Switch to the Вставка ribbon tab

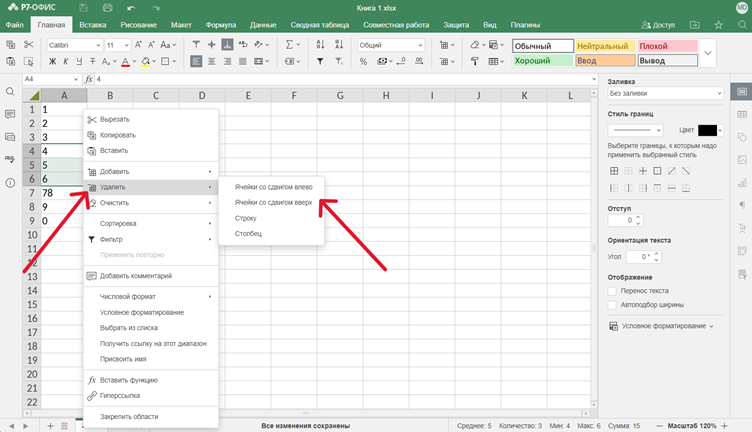click(92, 23)
